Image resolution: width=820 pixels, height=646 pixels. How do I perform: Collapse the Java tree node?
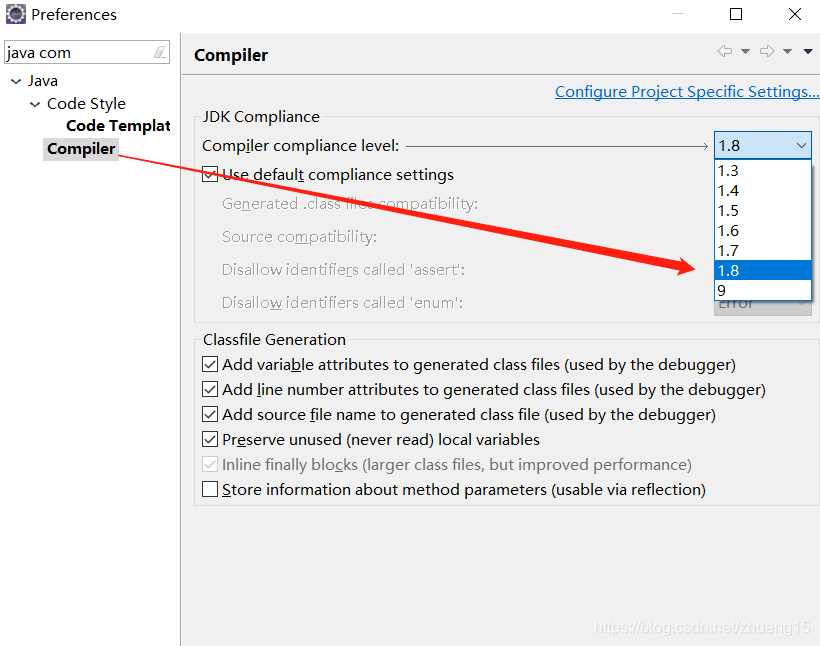16,81
